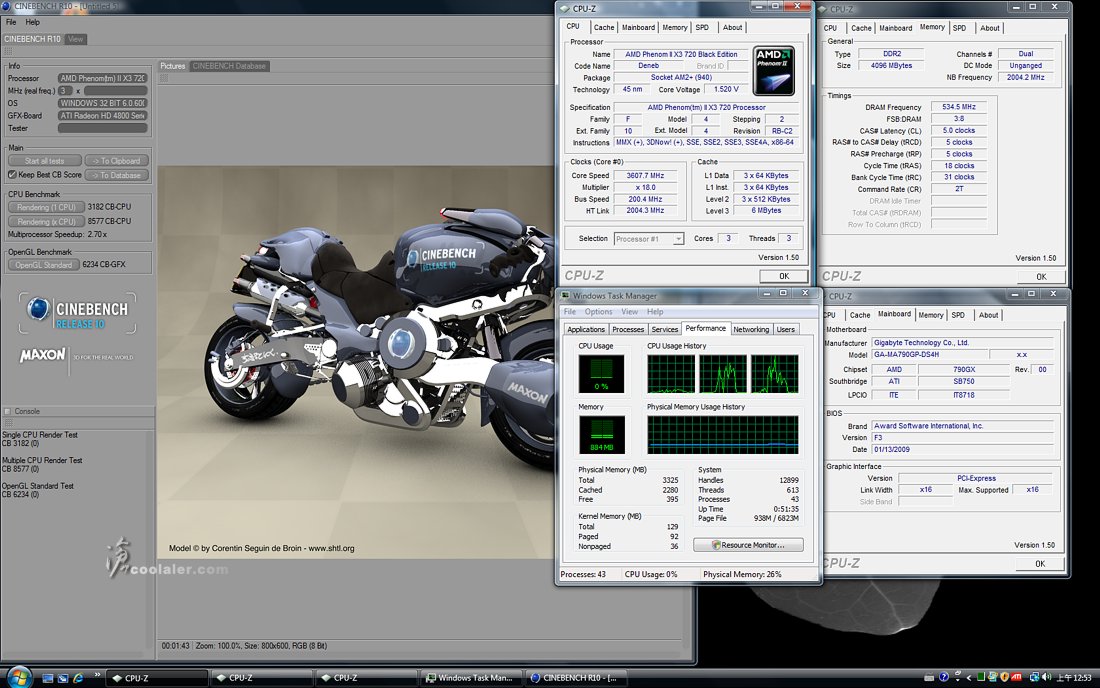The image size is (1100, 688).
Task: Switch to Windows Task Manager taskbar button
Action: click(x=472, y=678)
